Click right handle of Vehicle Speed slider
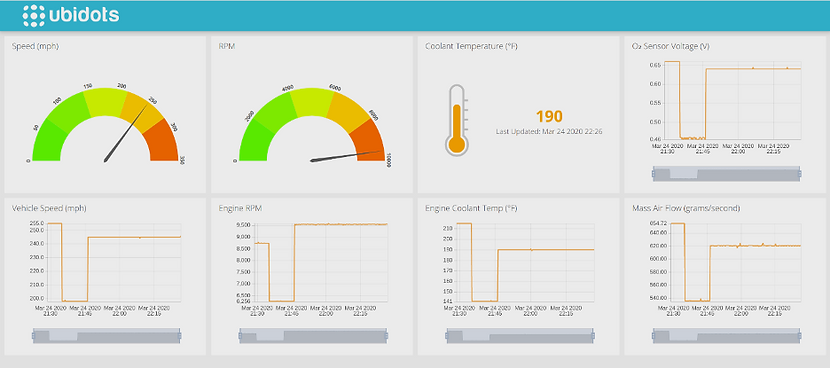830x368 pixels. [x=180, y=335]
